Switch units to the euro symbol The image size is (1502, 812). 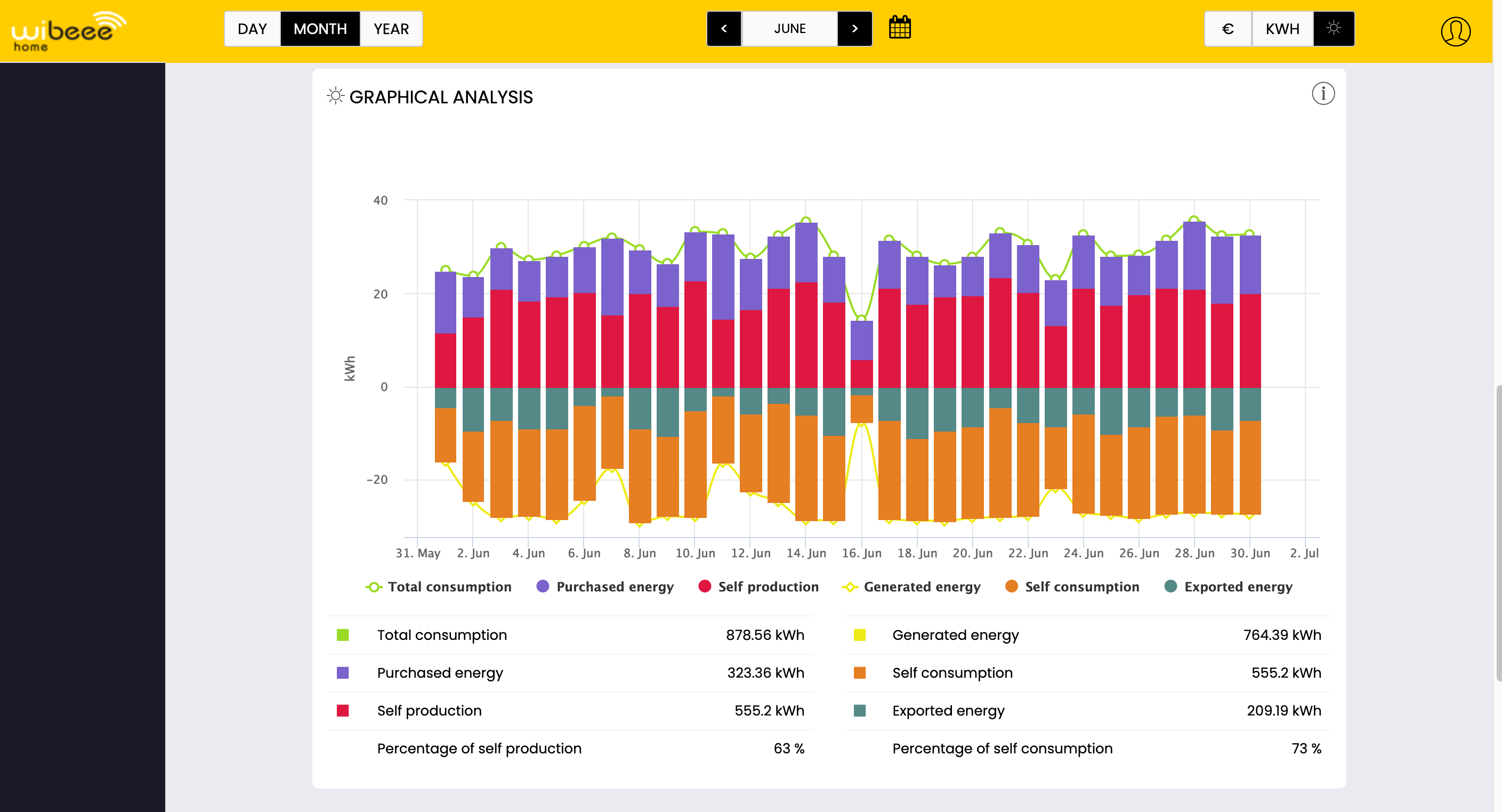tap(1228, 29)
